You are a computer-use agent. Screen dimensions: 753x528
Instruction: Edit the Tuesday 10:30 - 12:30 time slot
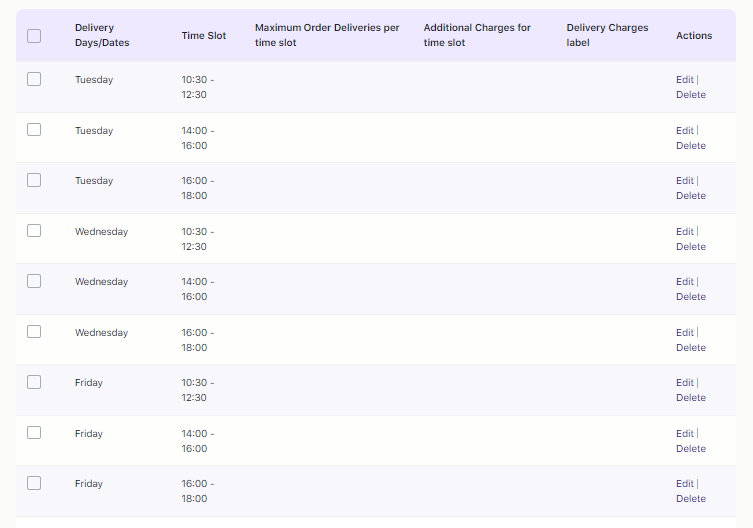click(684, 80)
